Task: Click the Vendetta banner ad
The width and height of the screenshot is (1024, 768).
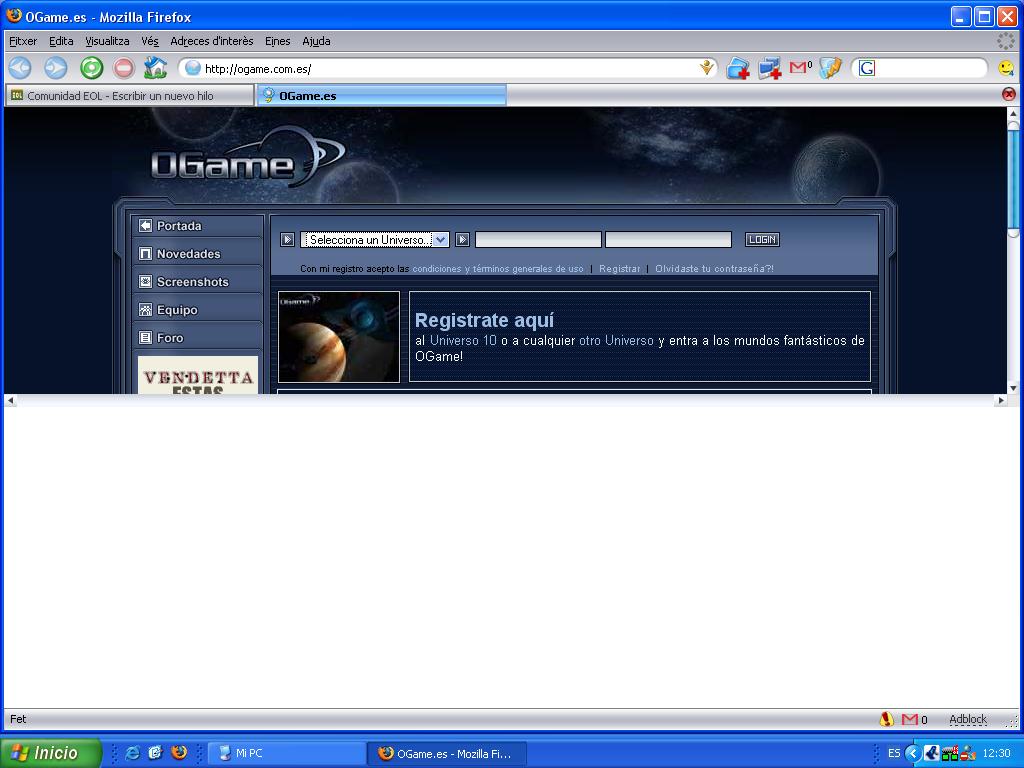Action: coord(198,375)
